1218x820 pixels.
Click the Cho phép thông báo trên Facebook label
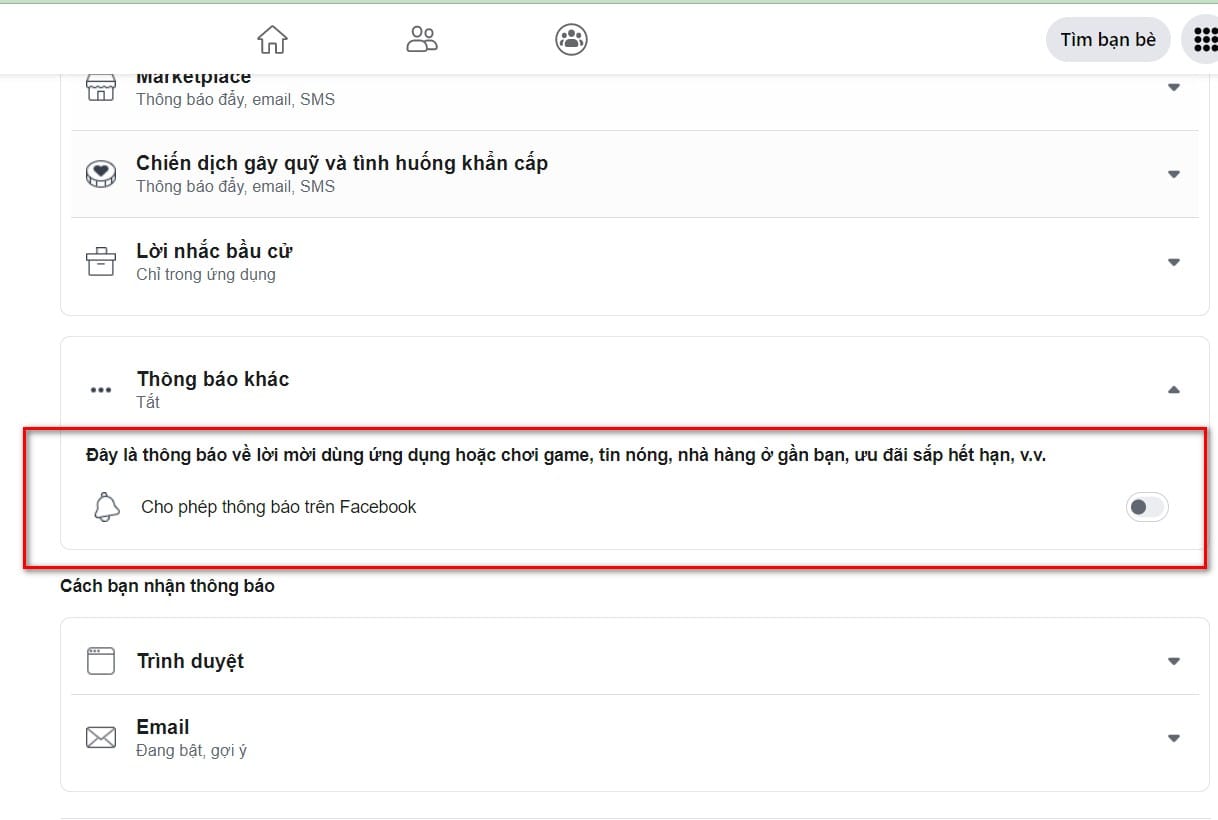(x=279, y=507)
